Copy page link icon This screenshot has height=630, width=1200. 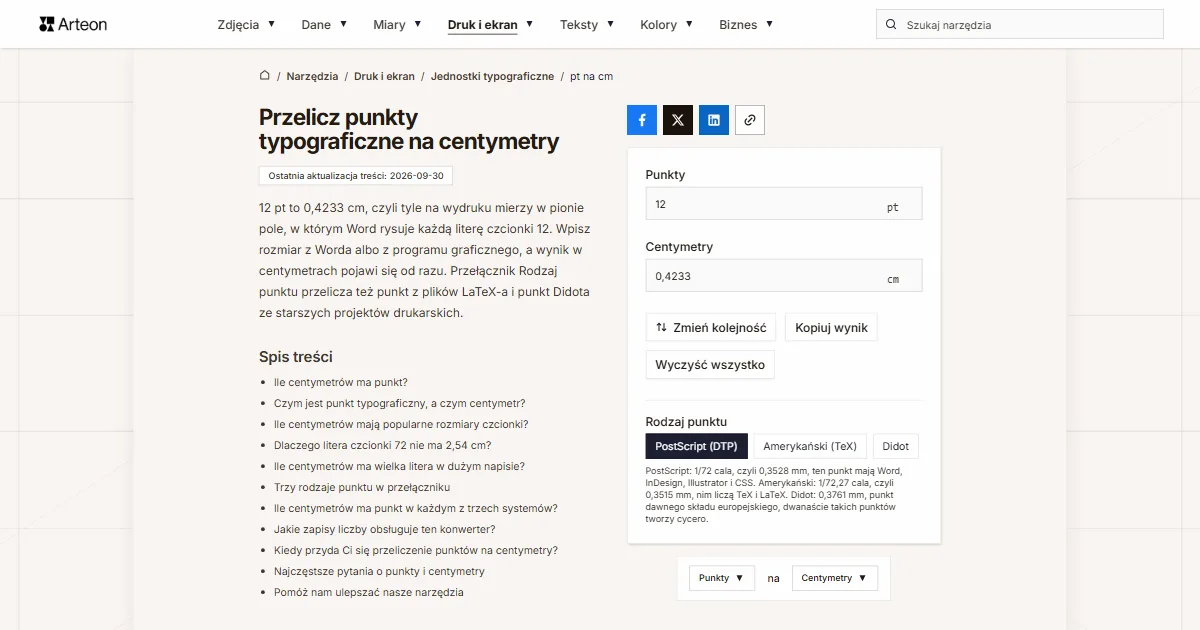tap(750, 120)
